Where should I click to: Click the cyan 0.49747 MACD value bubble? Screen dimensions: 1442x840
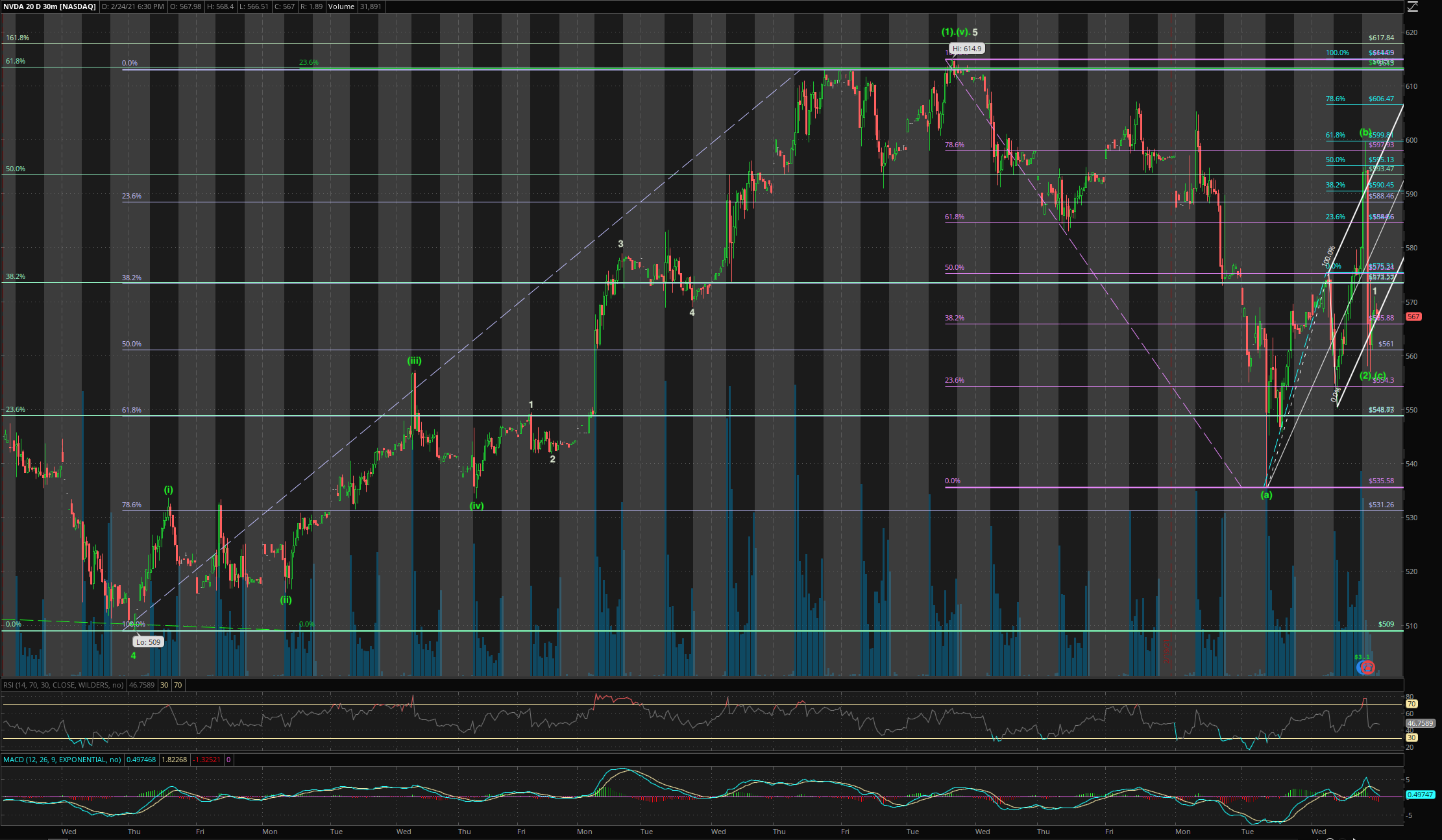tap(1419, 794)
